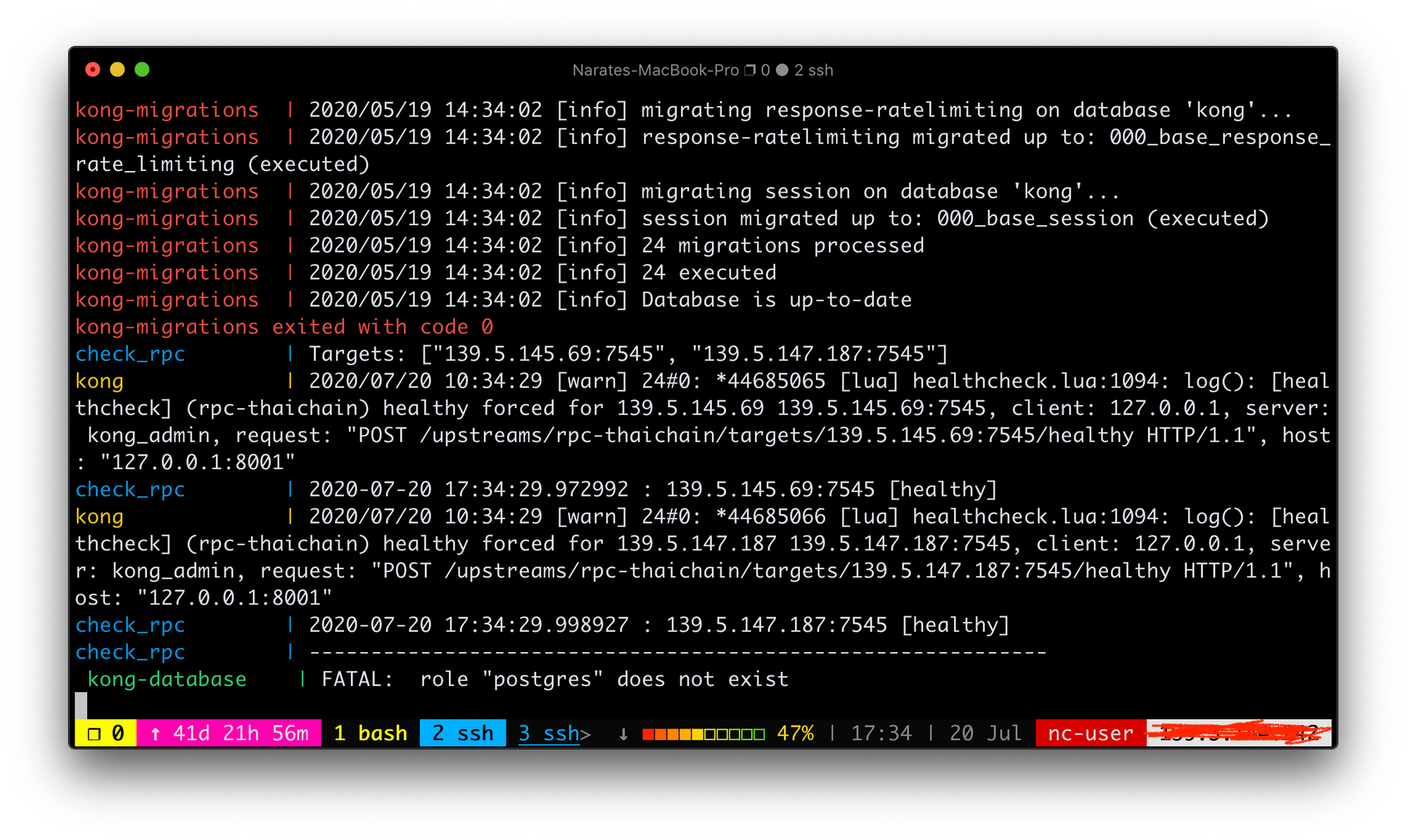
Task: Click the uptime arrow icon before 41d 21h 56m
Action: click(x=154, y=733)
